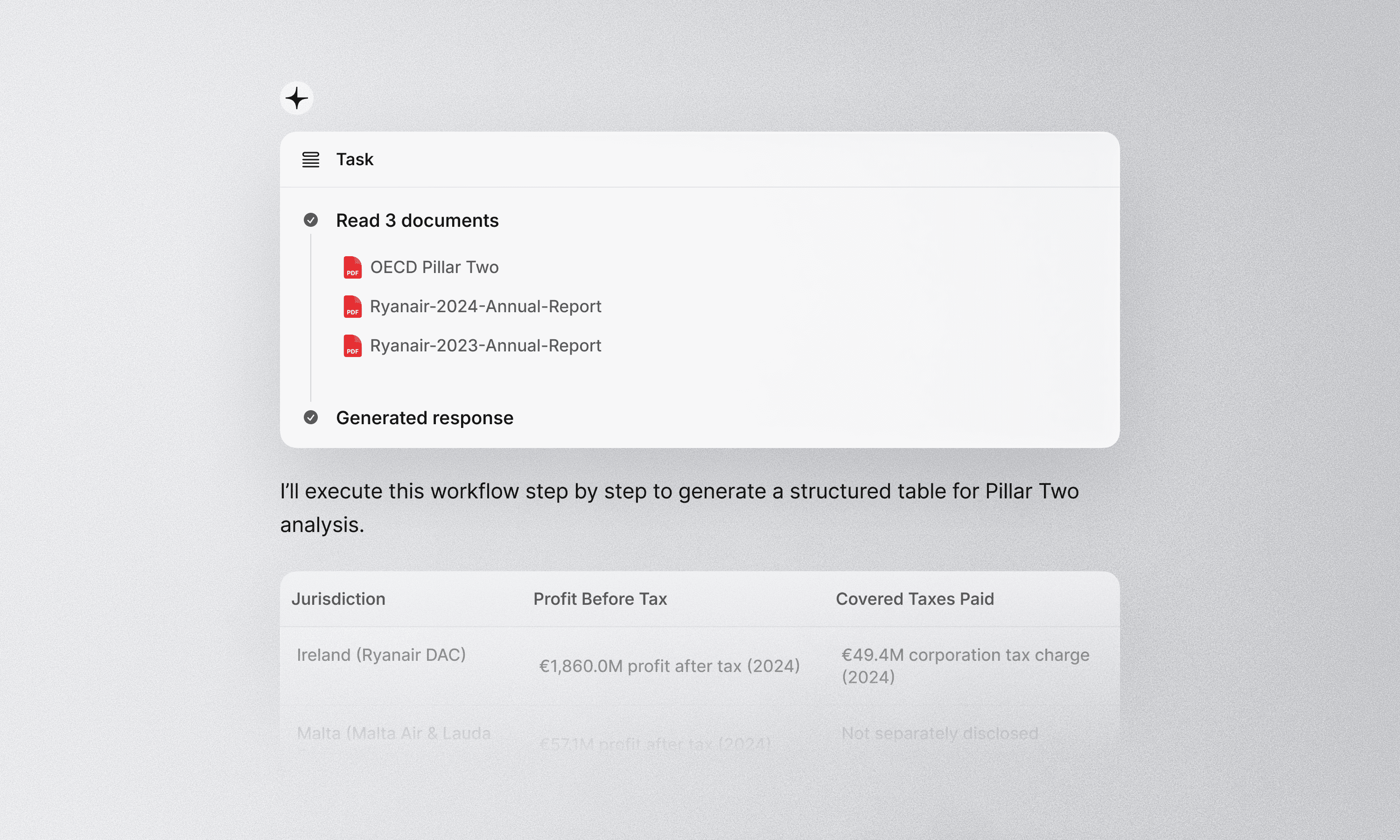Screen dimensions: 1400x840
Task: Expand the Generated response step
Action: [x=424, y=418]
